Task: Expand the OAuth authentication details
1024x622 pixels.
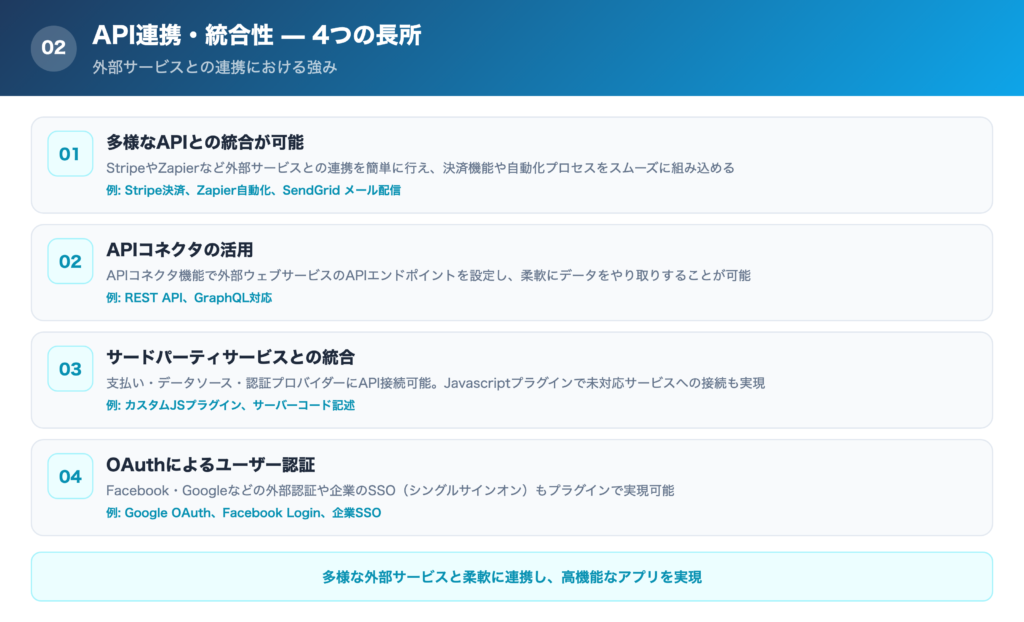Action: [512, 488]
